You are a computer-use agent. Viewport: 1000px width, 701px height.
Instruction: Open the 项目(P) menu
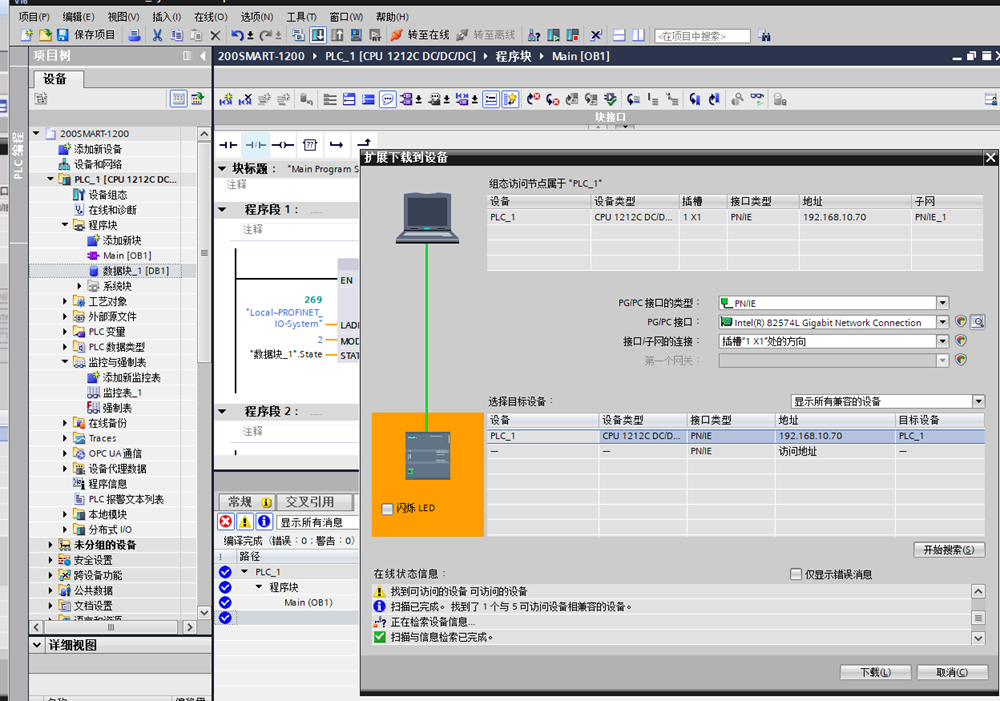(34, 17)
